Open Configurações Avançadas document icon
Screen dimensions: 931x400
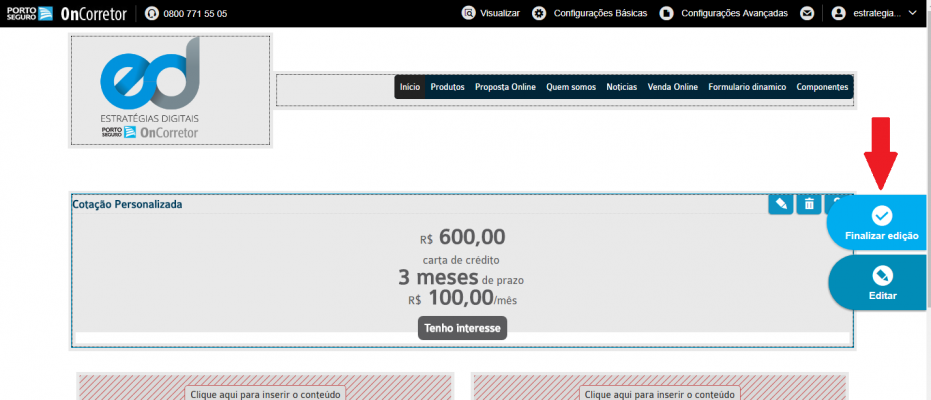pyautogui.click(x=666, y=13)
